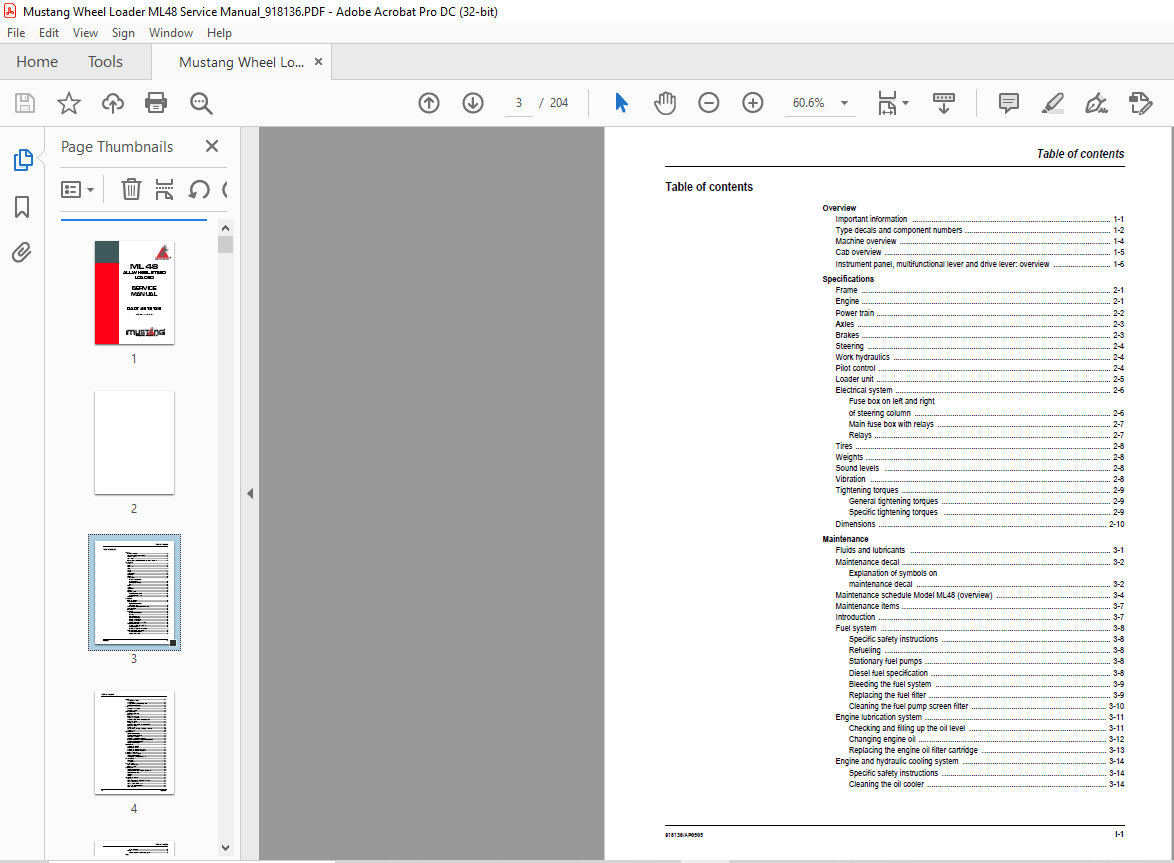
Task: Zoom out with minus button
Action: pyautogui.click(x=708, y=103)
